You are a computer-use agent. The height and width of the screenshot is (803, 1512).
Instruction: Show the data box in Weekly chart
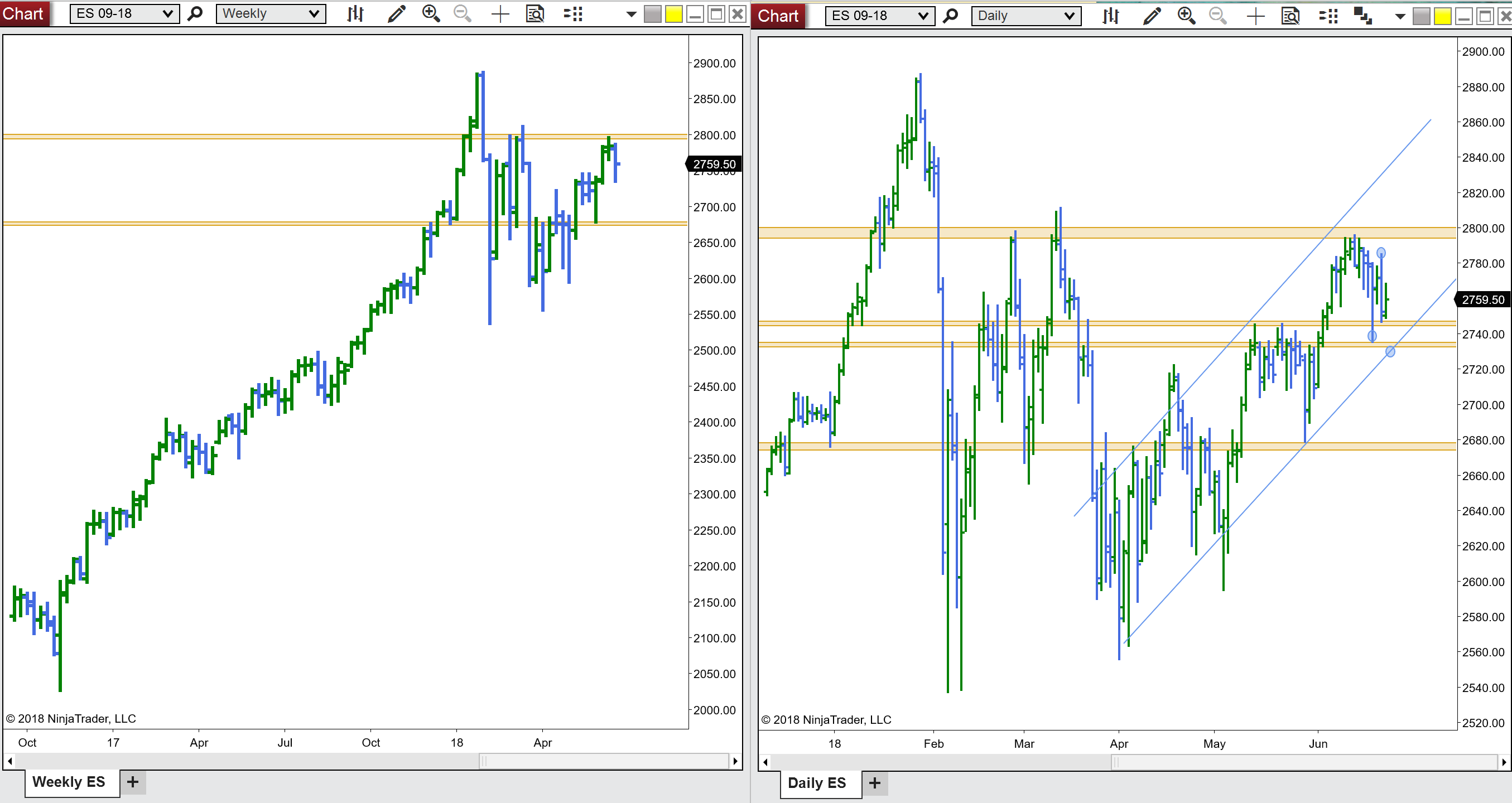(x=535, y=13)
